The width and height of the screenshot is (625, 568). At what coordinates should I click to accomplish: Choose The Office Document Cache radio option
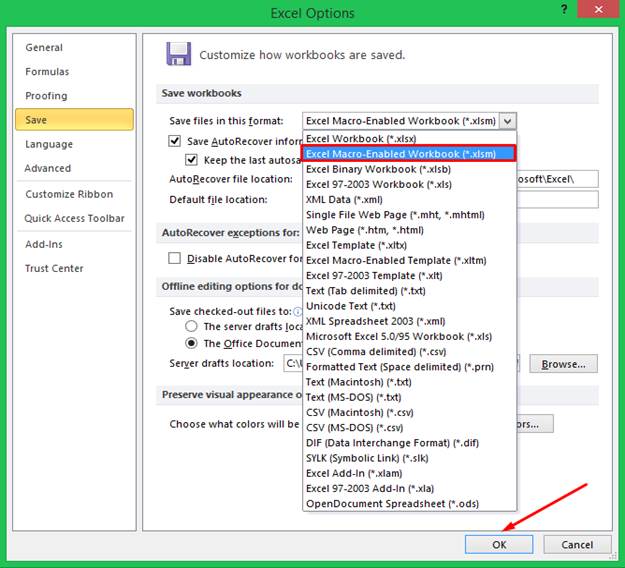point(191,343)
